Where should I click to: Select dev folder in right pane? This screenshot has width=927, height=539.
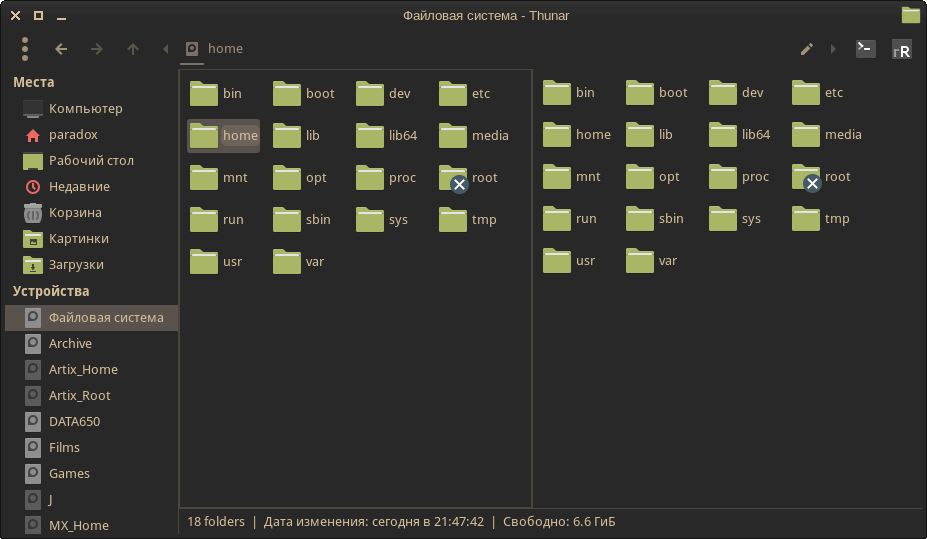pos(735,92)
